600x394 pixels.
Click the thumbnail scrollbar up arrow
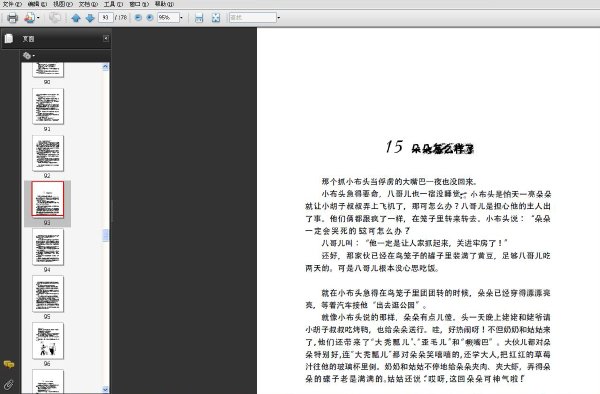click(x=106, y=67)
